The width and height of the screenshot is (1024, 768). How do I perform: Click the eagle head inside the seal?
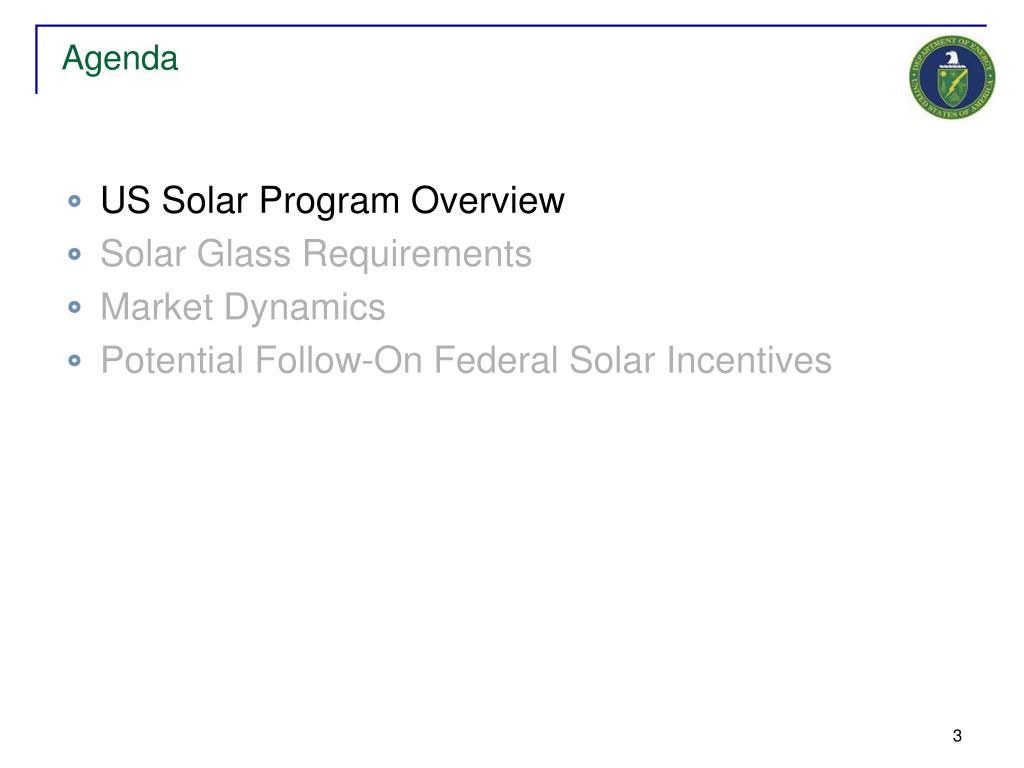point(952,59)
